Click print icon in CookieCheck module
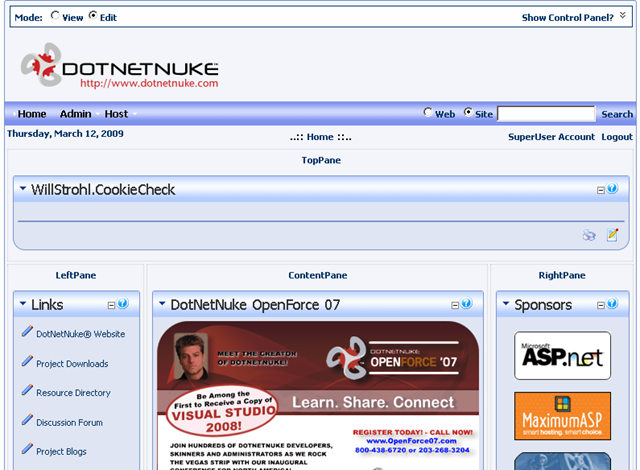This screenshot has height=470, width=640. tap(589, 235)
